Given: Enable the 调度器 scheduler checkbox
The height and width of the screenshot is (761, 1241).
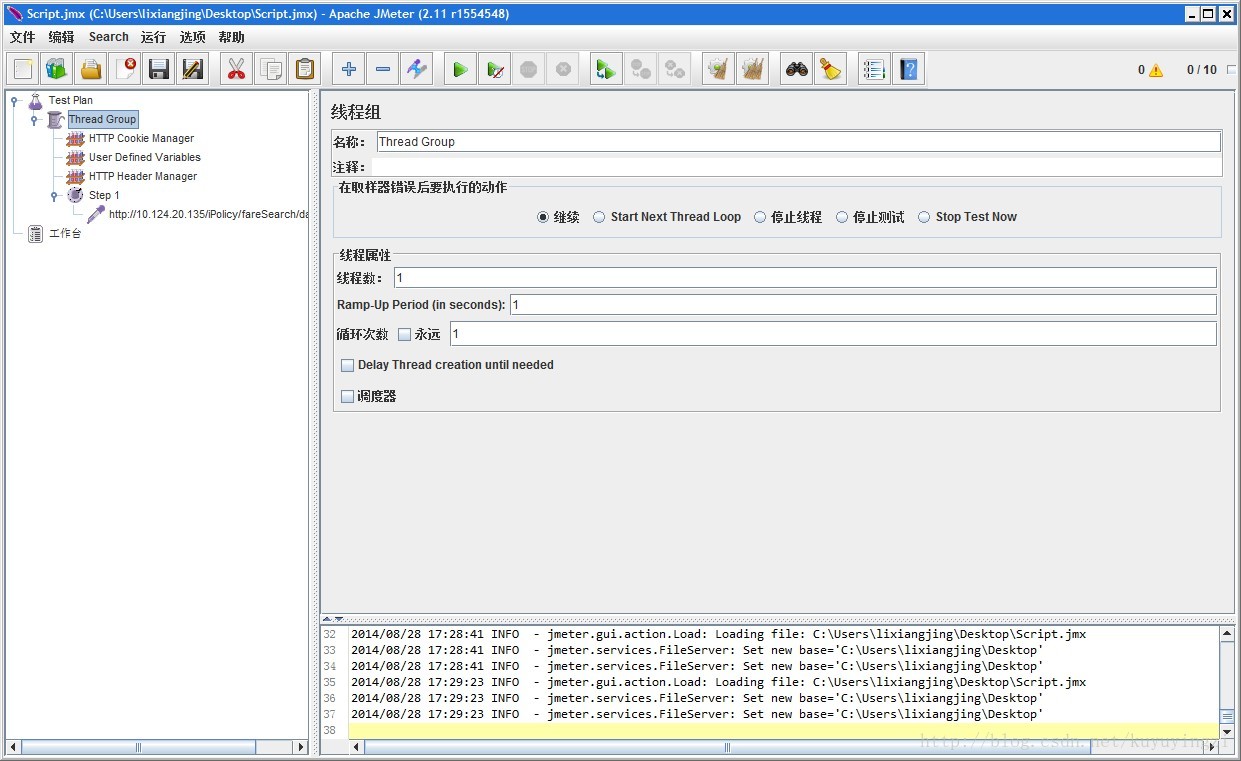Looking at the screenshot, I should [x=347, y=397].
